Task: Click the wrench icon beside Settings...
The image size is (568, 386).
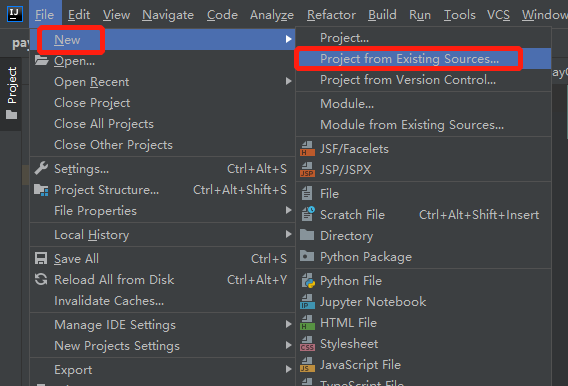Action: click(x=41, y=168)
